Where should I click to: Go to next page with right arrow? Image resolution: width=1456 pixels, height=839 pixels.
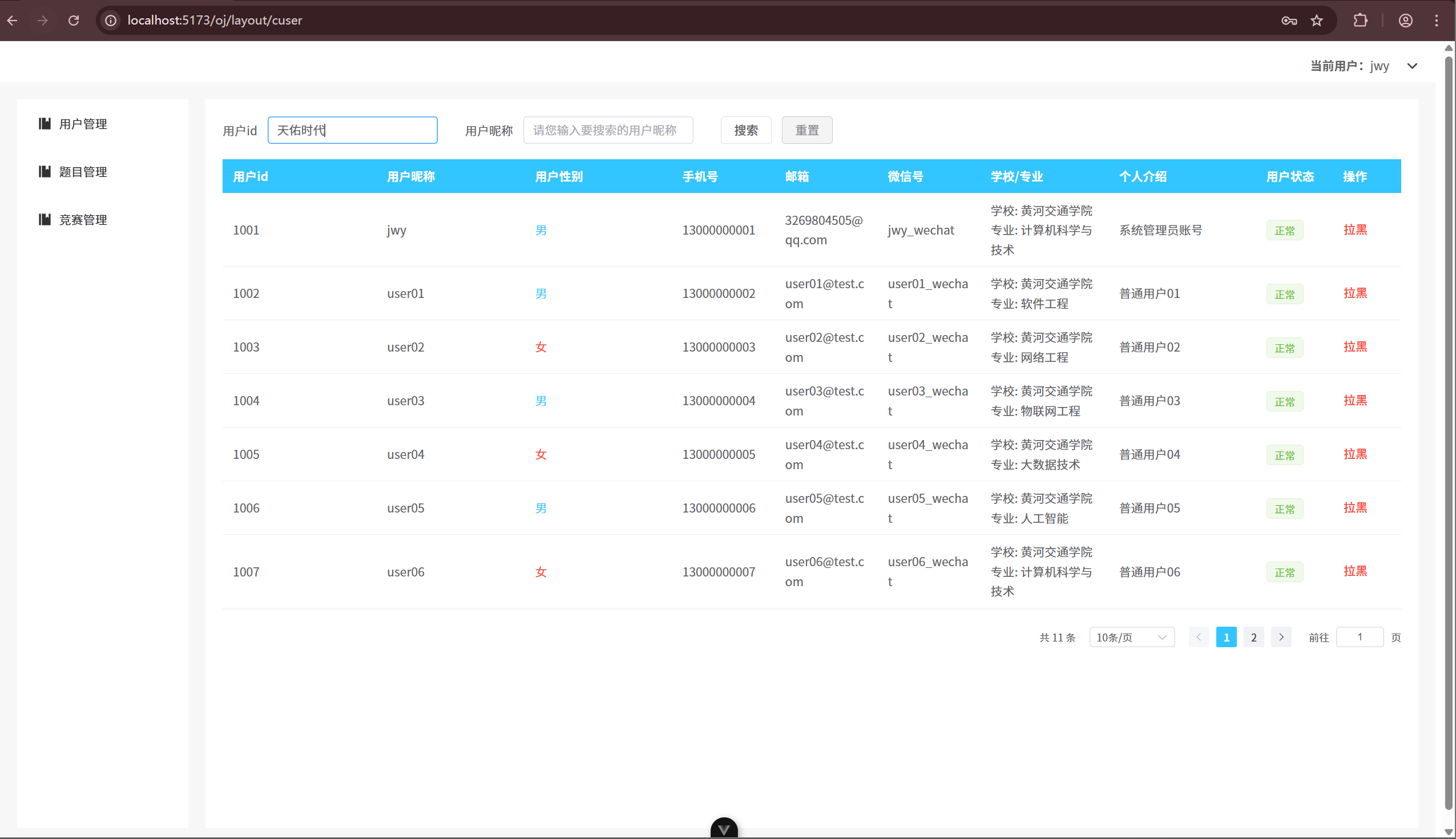[1281, 638]
